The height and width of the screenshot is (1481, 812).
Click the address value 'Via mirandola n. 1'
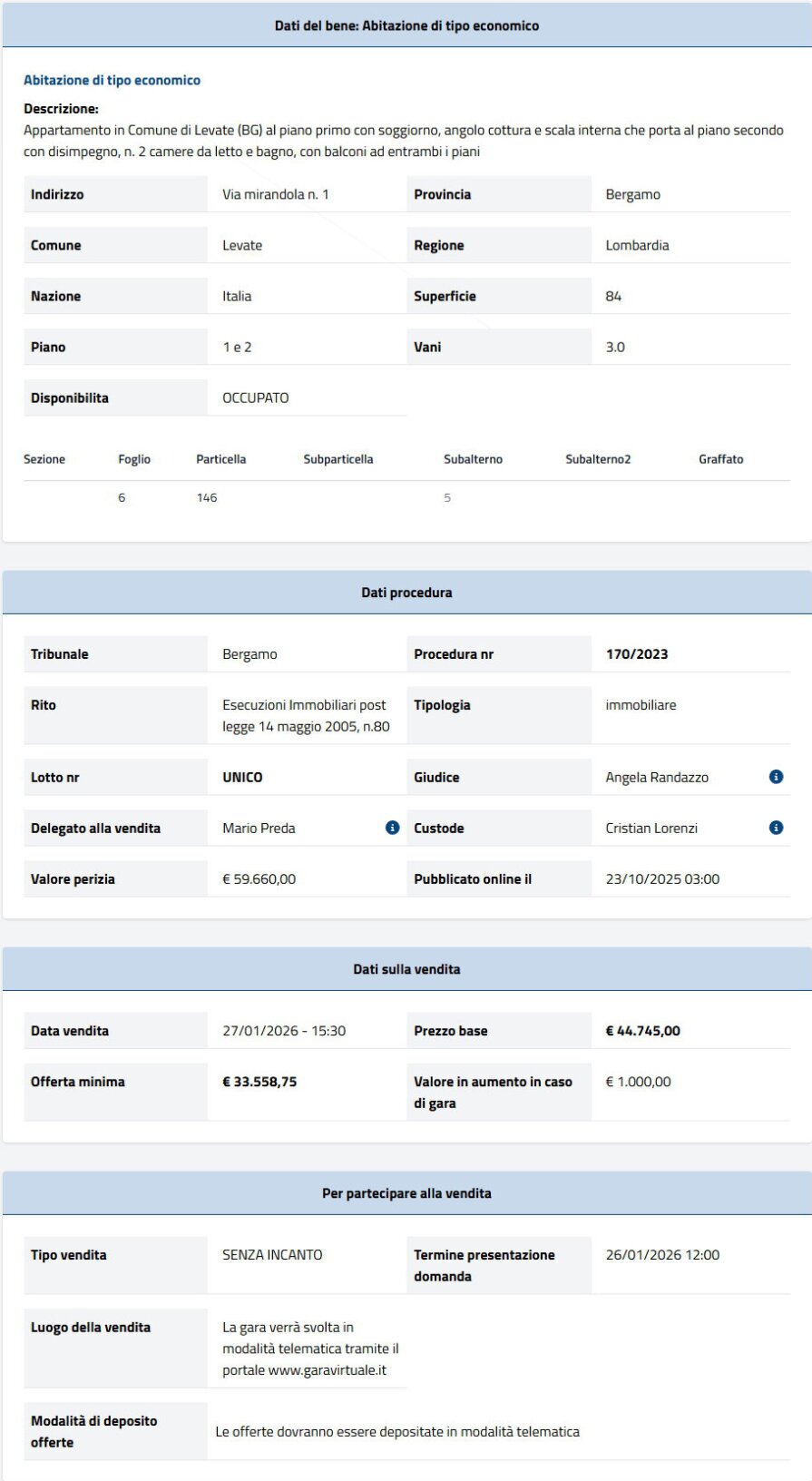pos(276,194)
